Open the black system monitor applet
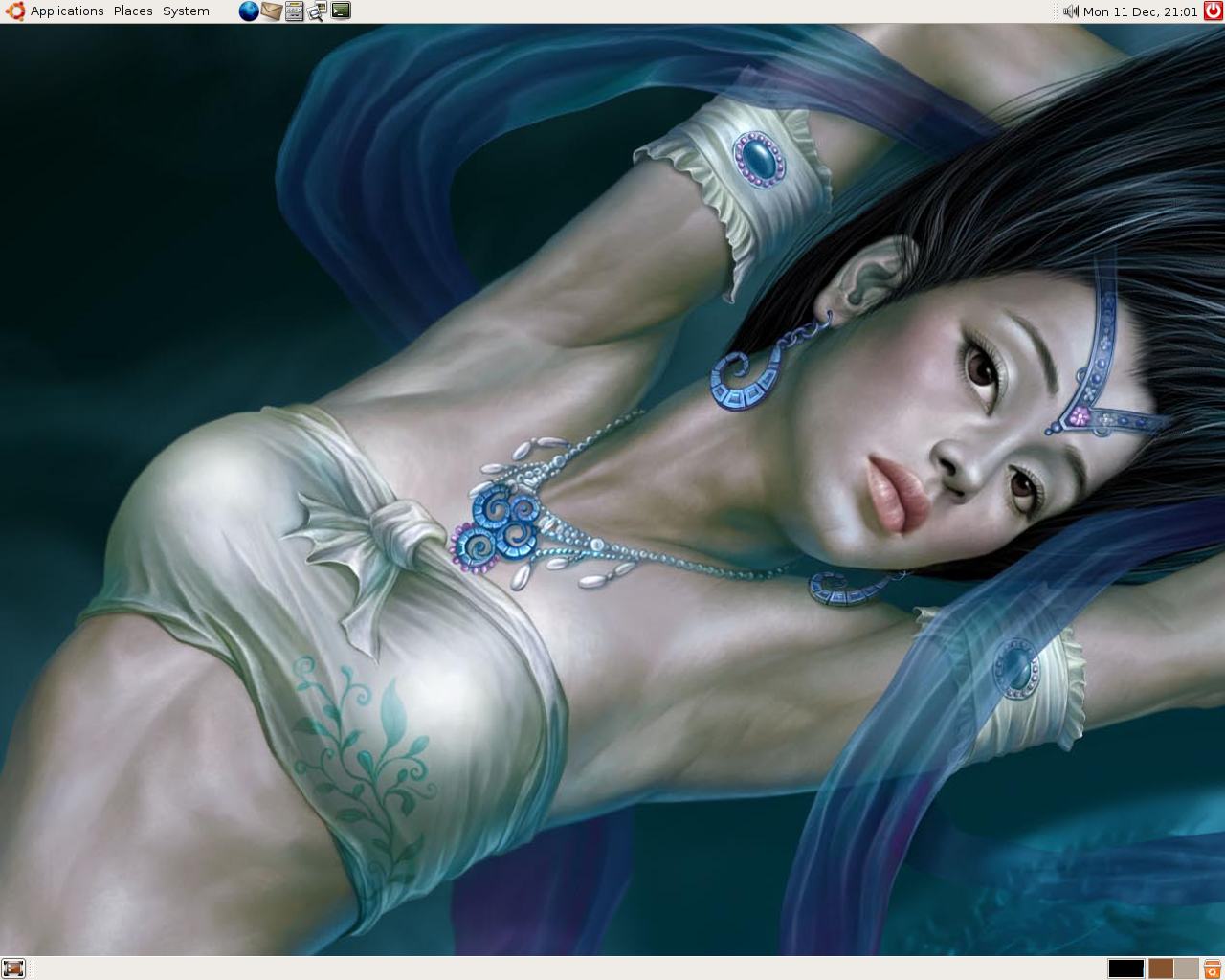The image size is (1225, 980). (1126, 969)
